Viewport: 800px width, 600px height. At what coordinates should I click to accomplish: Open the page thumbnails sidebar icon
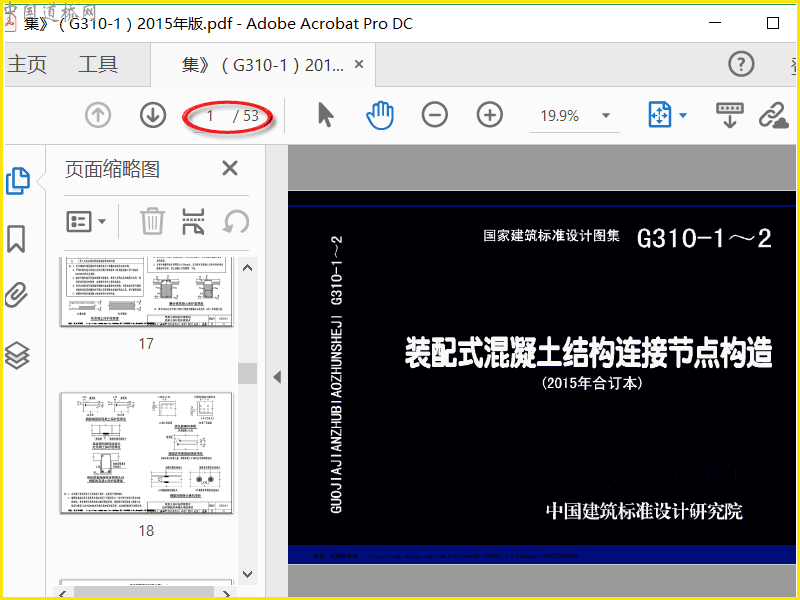tap(18, 181)
